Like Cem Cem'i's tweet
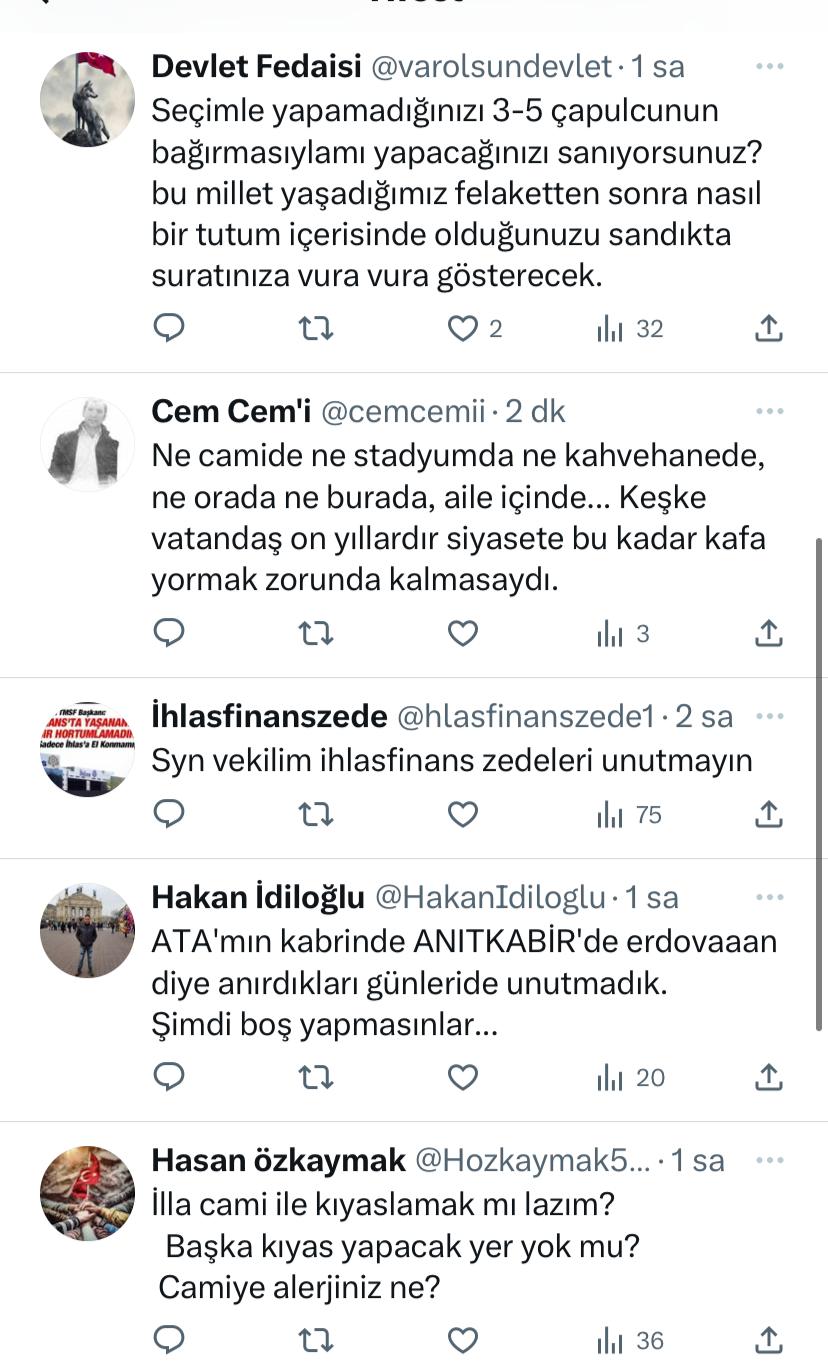 462,633
